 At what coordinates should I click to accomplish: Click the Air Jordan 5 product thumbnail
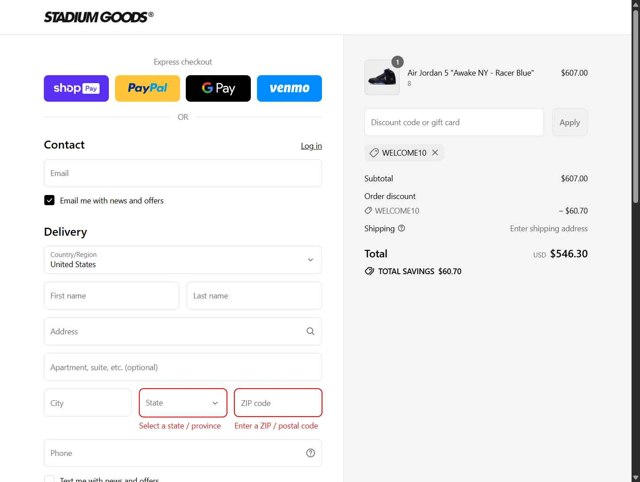click(x=382, y=77)
